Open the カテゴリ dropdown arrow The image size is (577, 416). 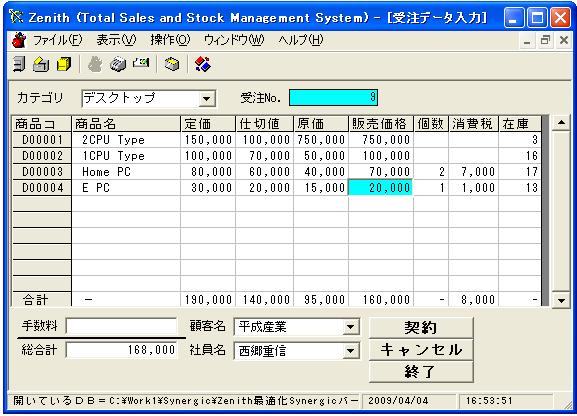206,99
